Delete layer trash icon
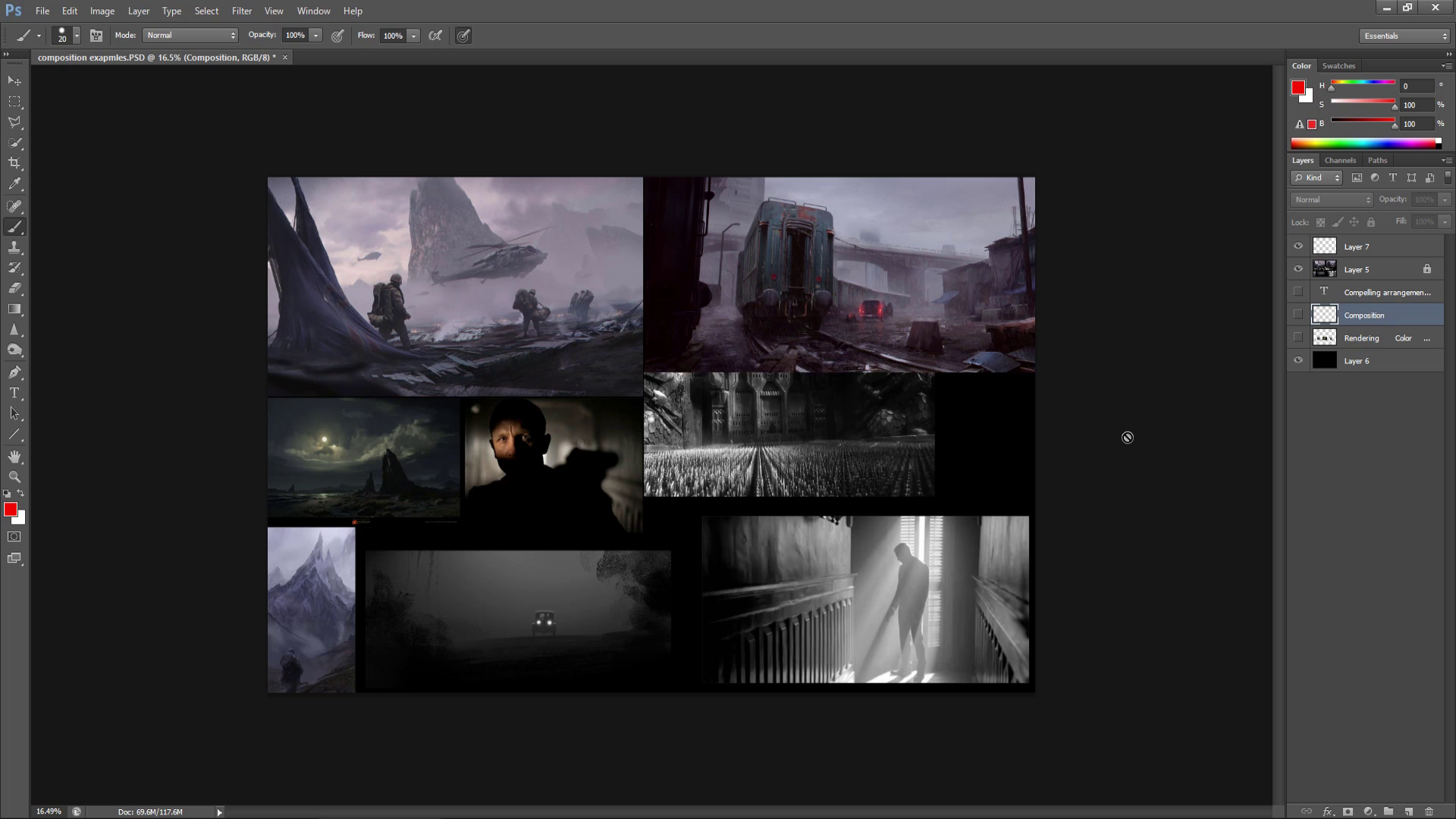Screen dimensions: 1456x819 (1429, 811)
